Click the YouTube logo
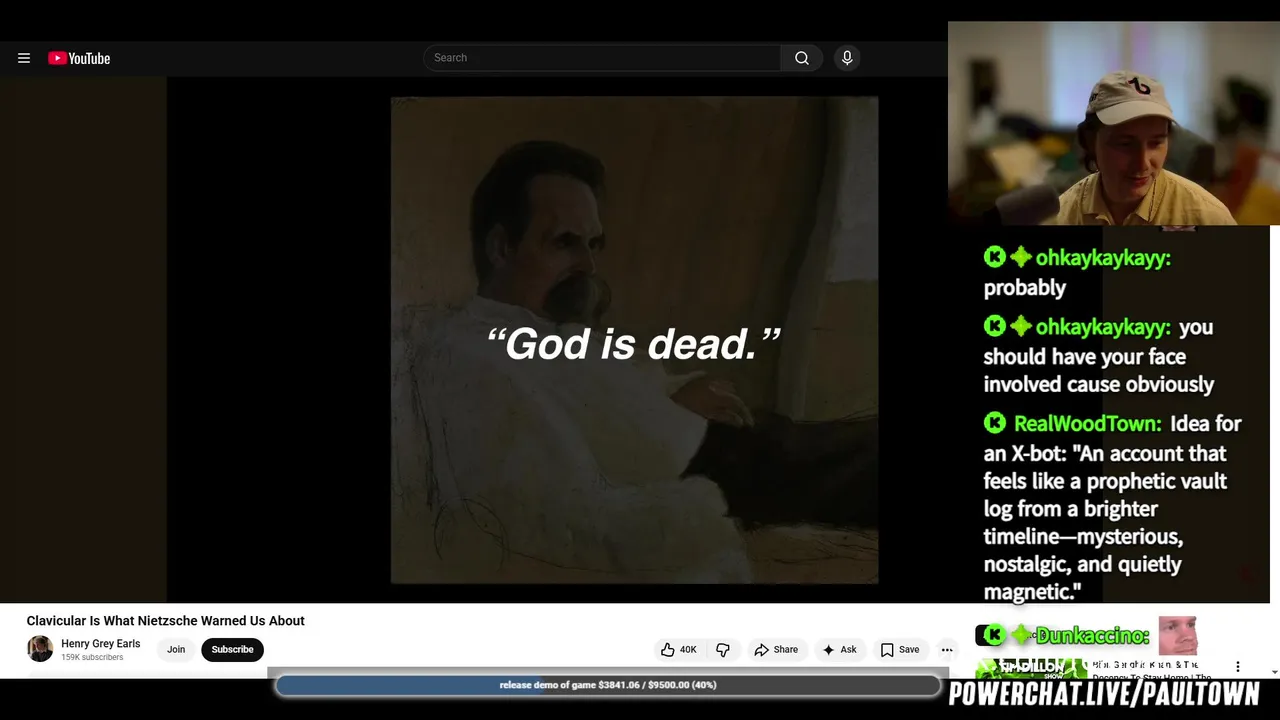The width and height of the screenshot is (1280, 720). [79, 58]
